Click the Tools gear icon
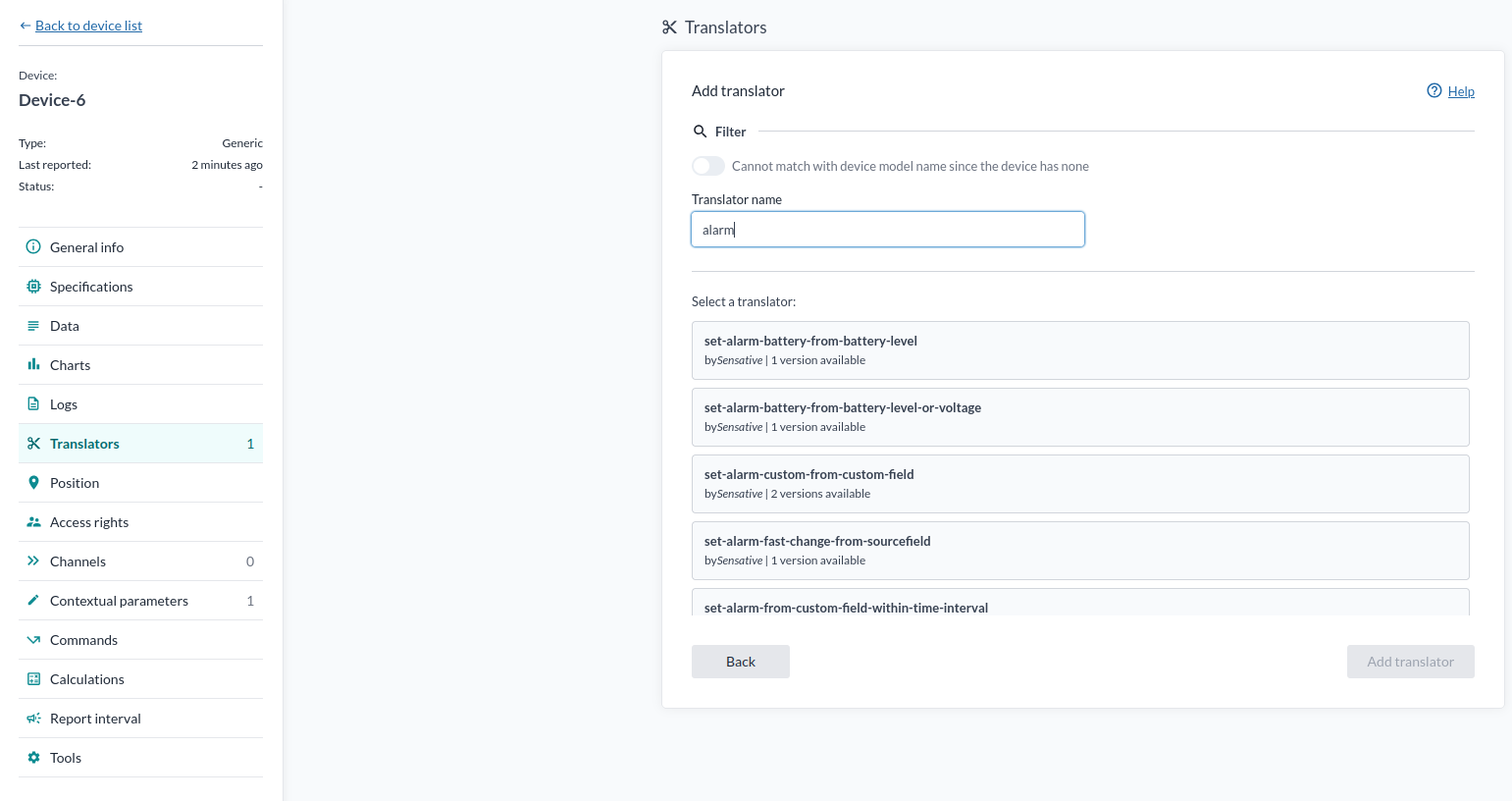Viewport: 1512px width, 801px height. coord(33,758)
